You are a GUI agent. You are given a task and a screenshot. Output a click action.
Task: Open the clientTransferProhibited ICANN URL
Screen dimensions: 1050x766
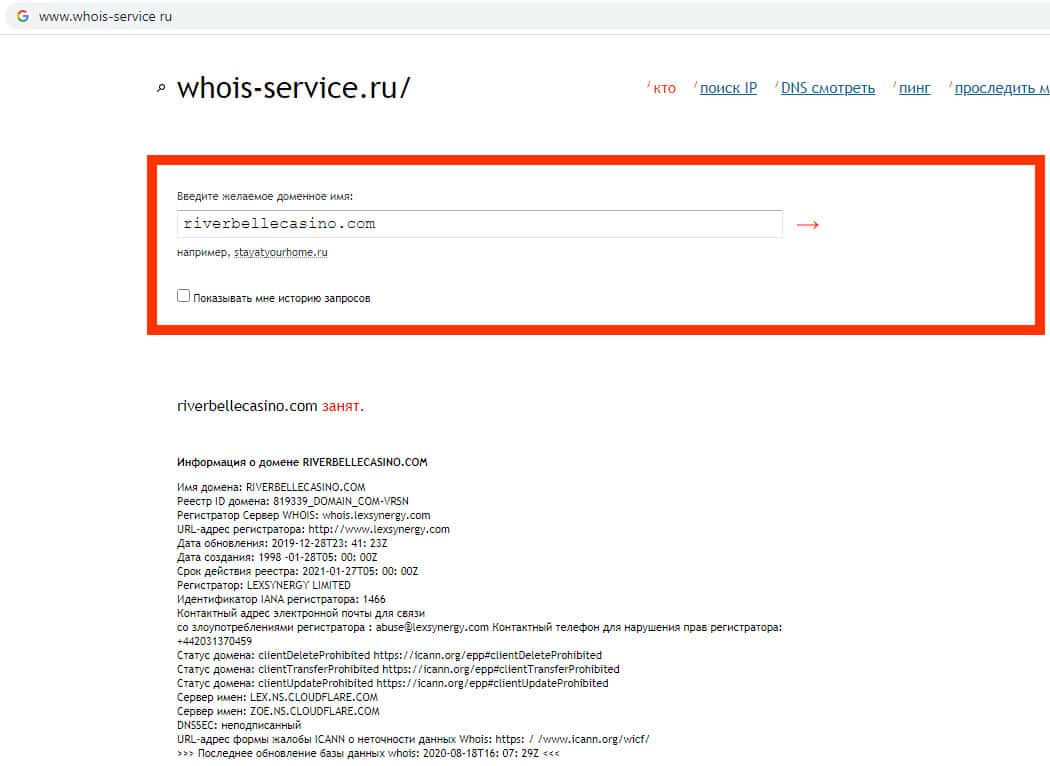coord(501,669)
